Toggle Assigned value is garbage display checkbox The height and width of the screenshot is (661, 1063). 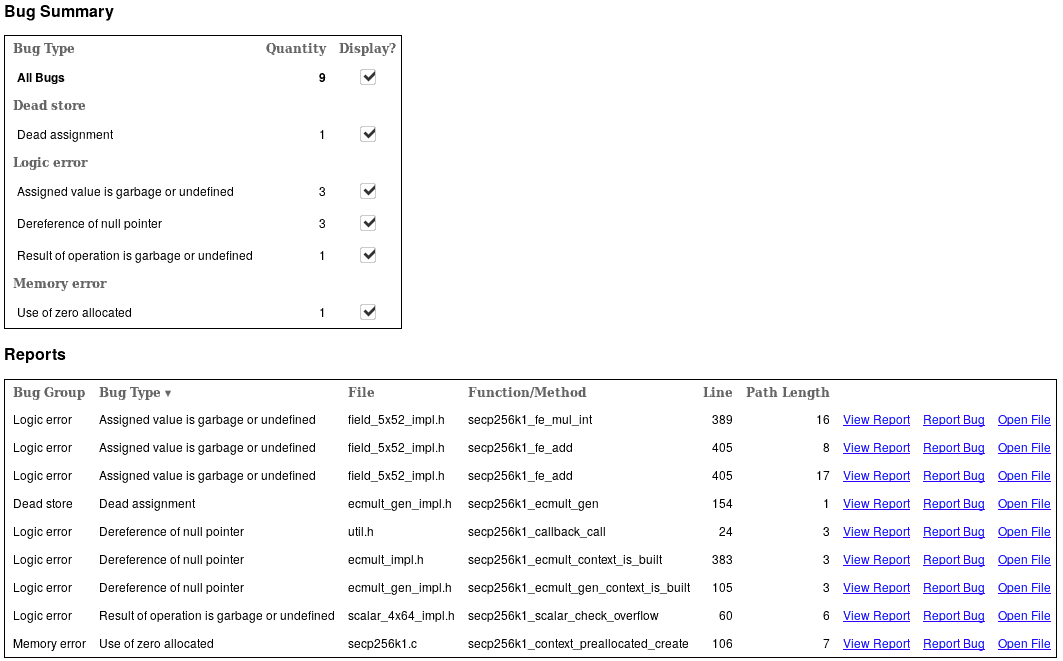(368, 191)
